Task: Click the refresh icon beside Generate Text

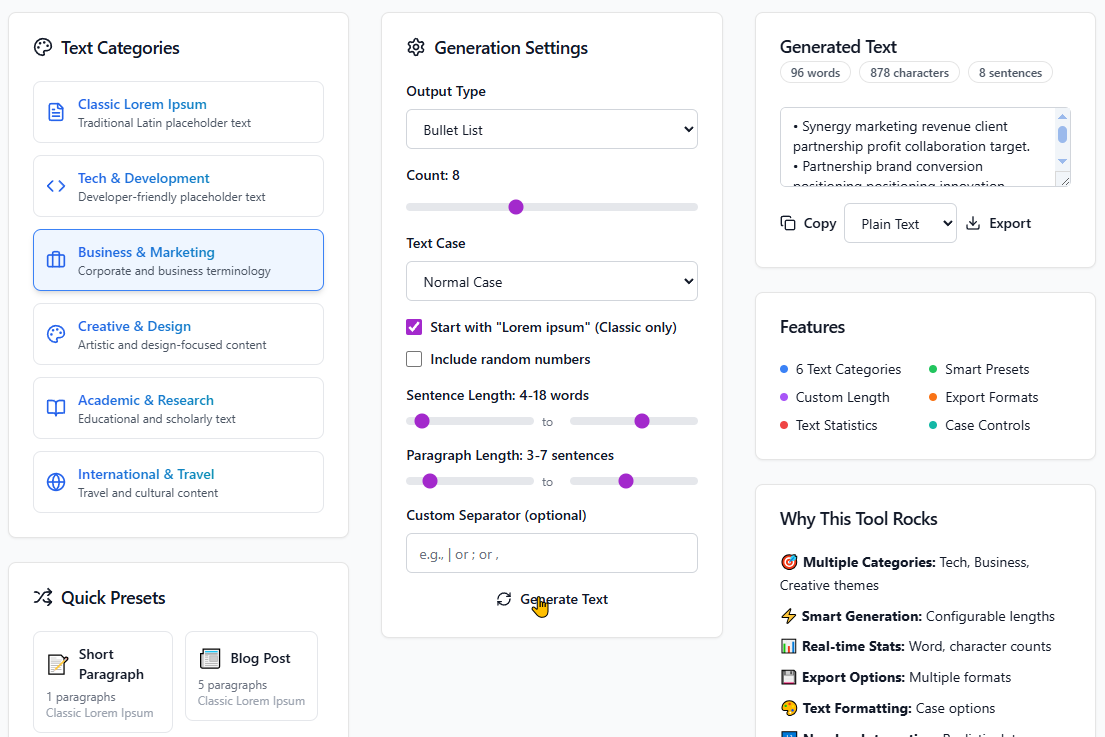Action: (x=504, y=599)
